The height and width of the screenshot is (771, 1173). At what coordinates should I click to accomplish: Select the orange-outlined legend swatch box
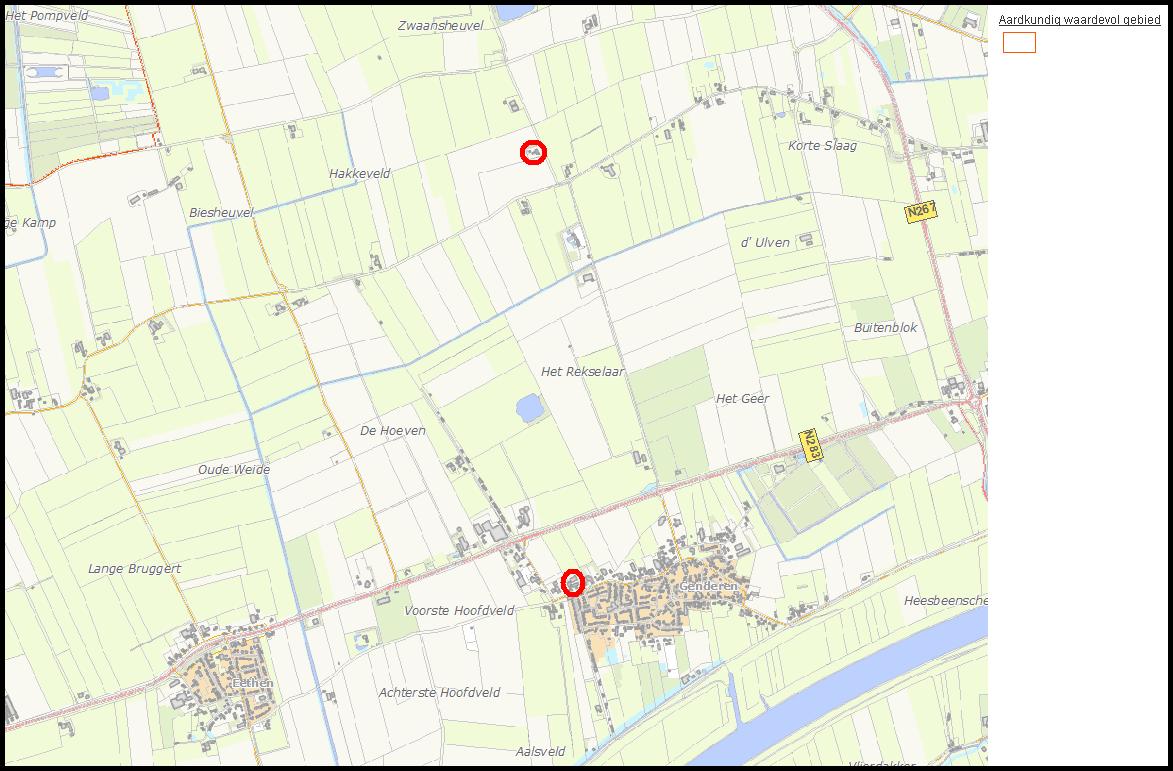tap(1019, 43)
